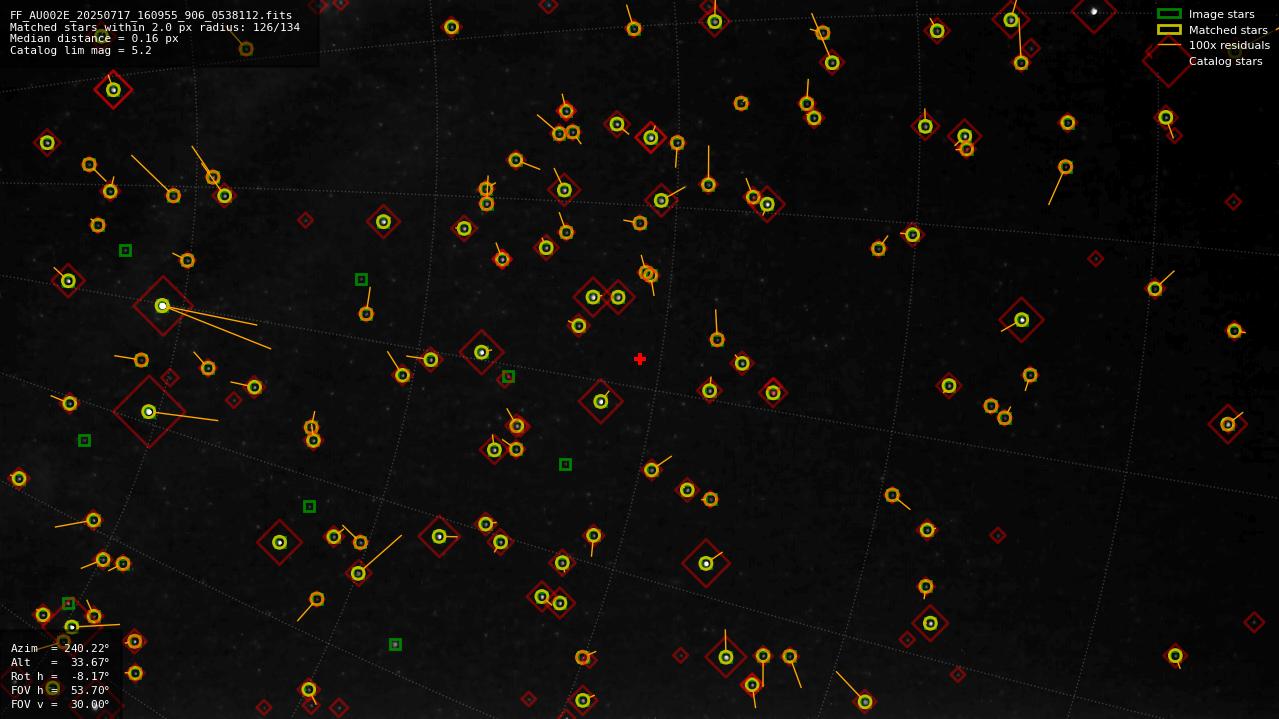The width and height of the screenshot is (1279, 719).
Task: Click the 'Rot h = -8.17°' readout
Action: click(x=60, y=676)
